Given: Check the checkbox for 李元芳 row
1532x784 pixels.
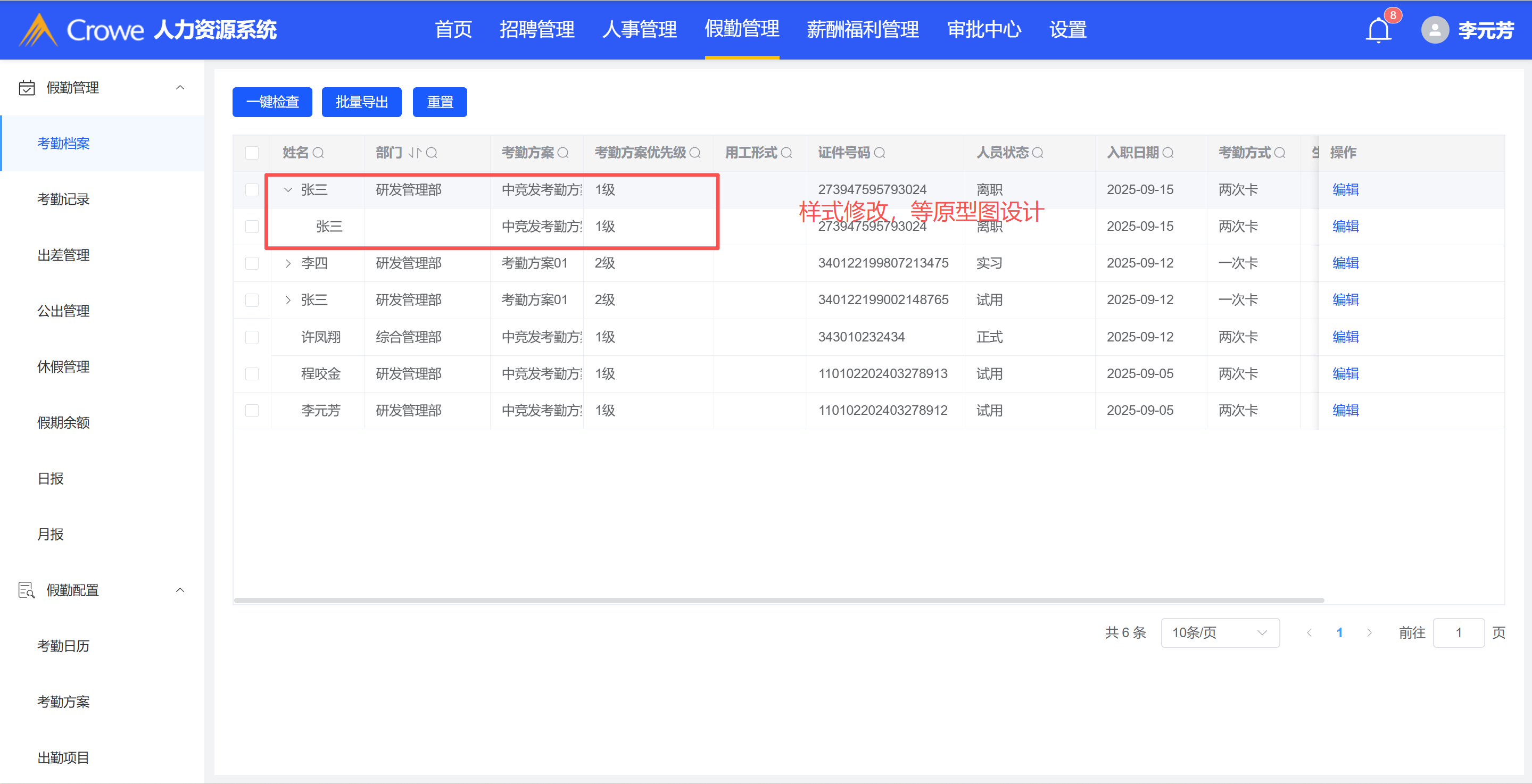Looking at the screenshot, I should point(252,411).
